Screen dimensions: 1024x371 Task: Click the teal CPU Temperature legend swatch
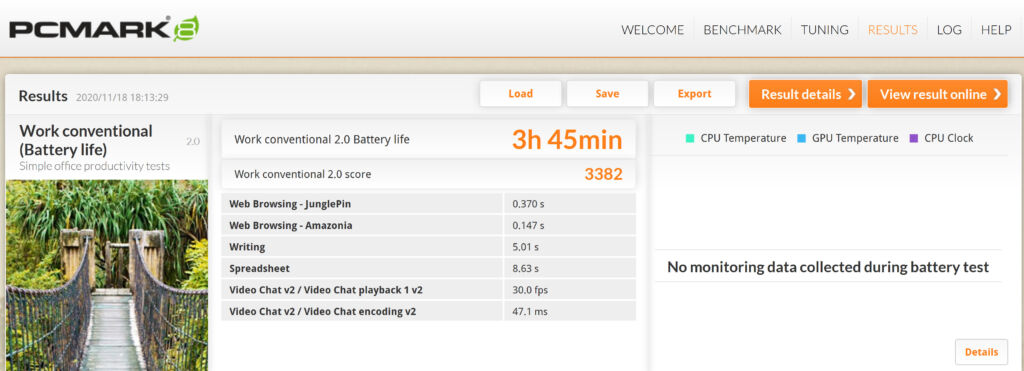690,138
